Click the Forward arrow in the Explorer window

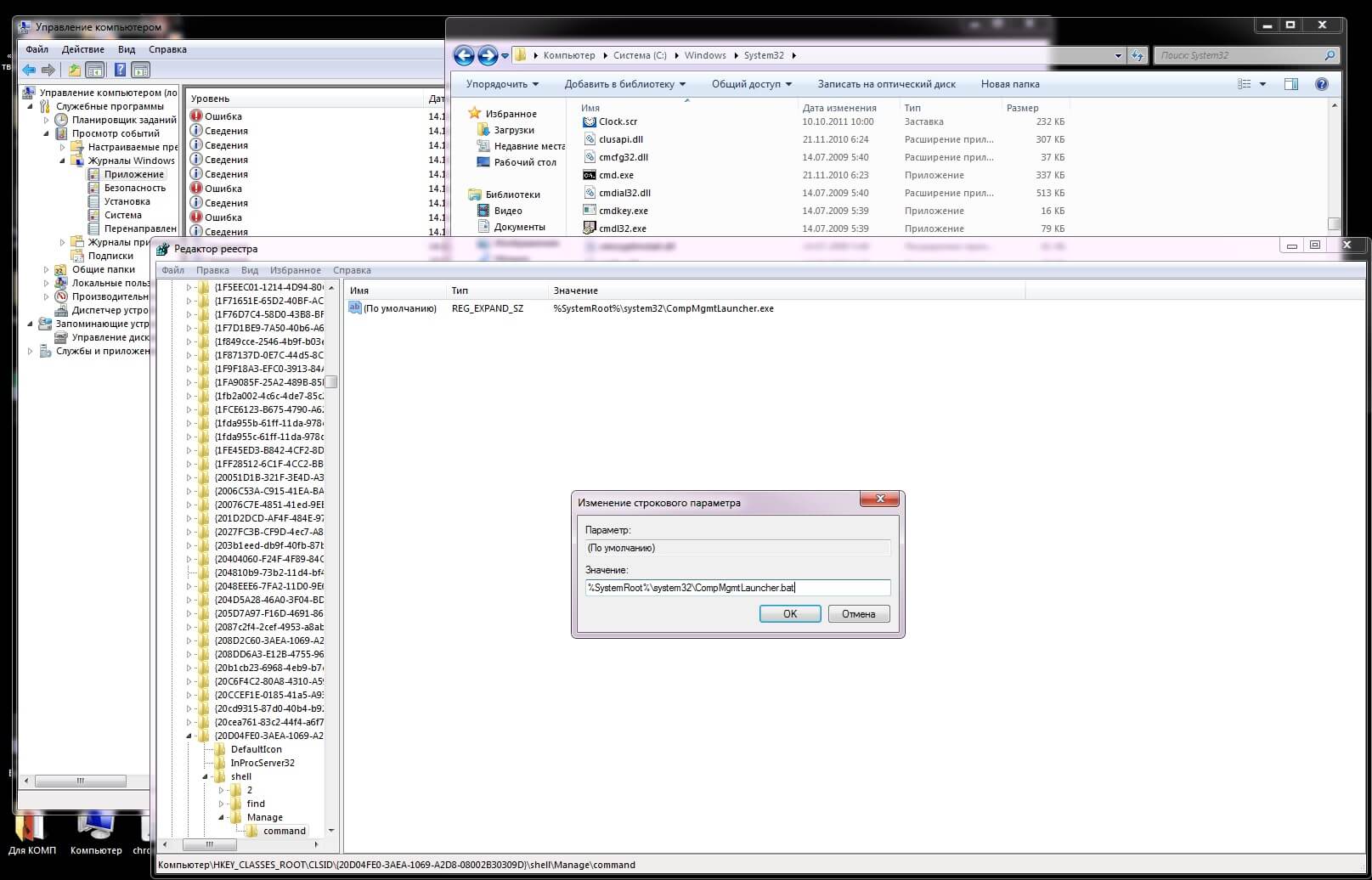pos(488,55)
